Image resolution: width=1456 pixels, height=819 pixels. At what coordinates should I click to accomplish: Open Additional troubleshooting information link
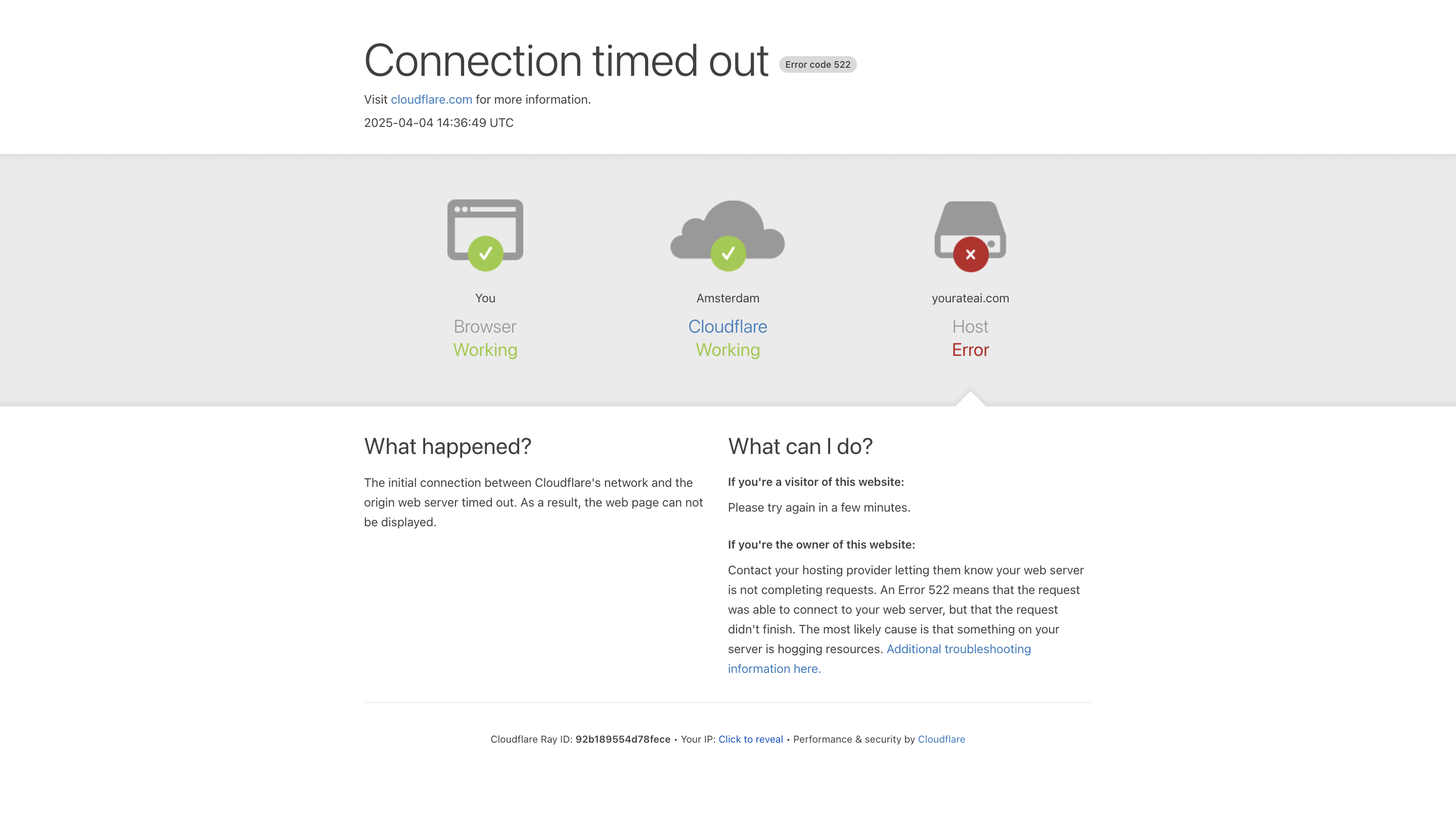pyautogui.click(x=959, y=649)
